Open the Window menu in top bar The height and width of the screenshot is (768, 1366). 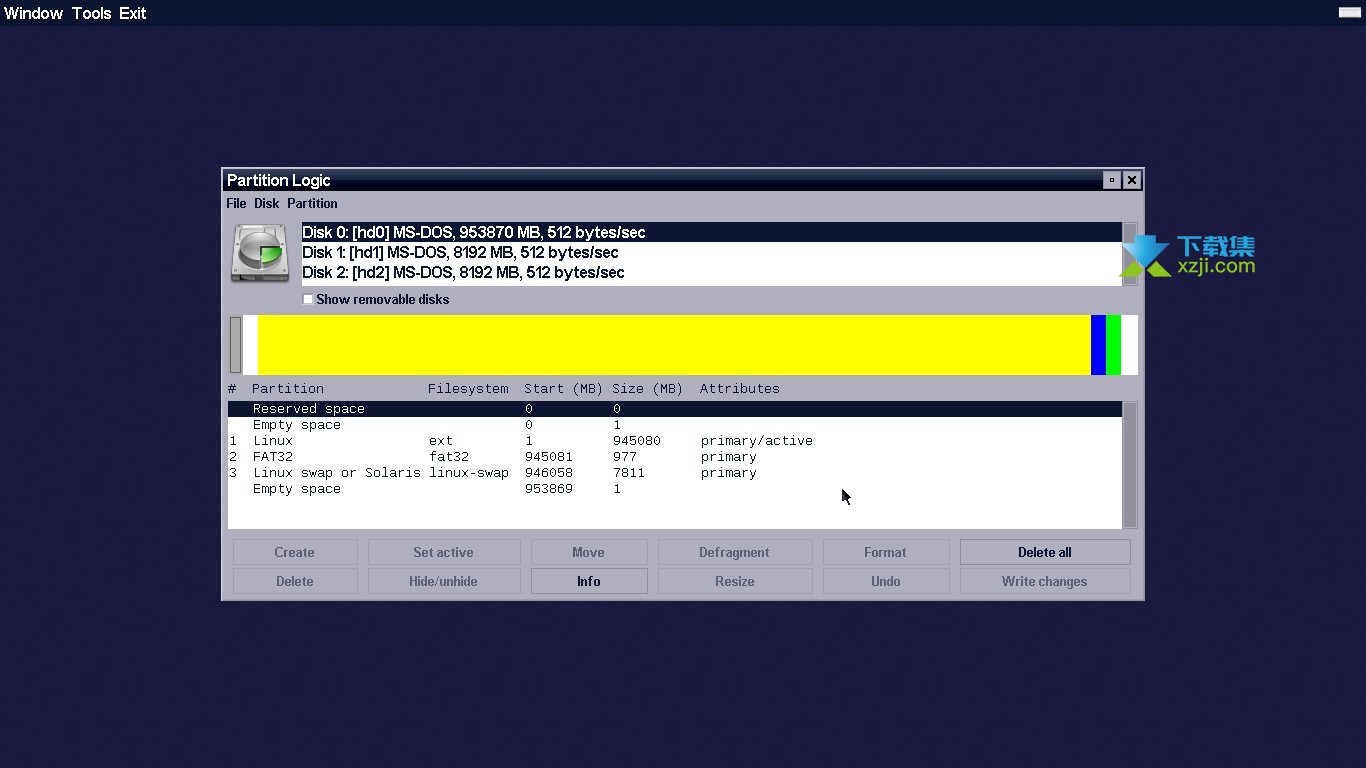(x=33, y=13)
